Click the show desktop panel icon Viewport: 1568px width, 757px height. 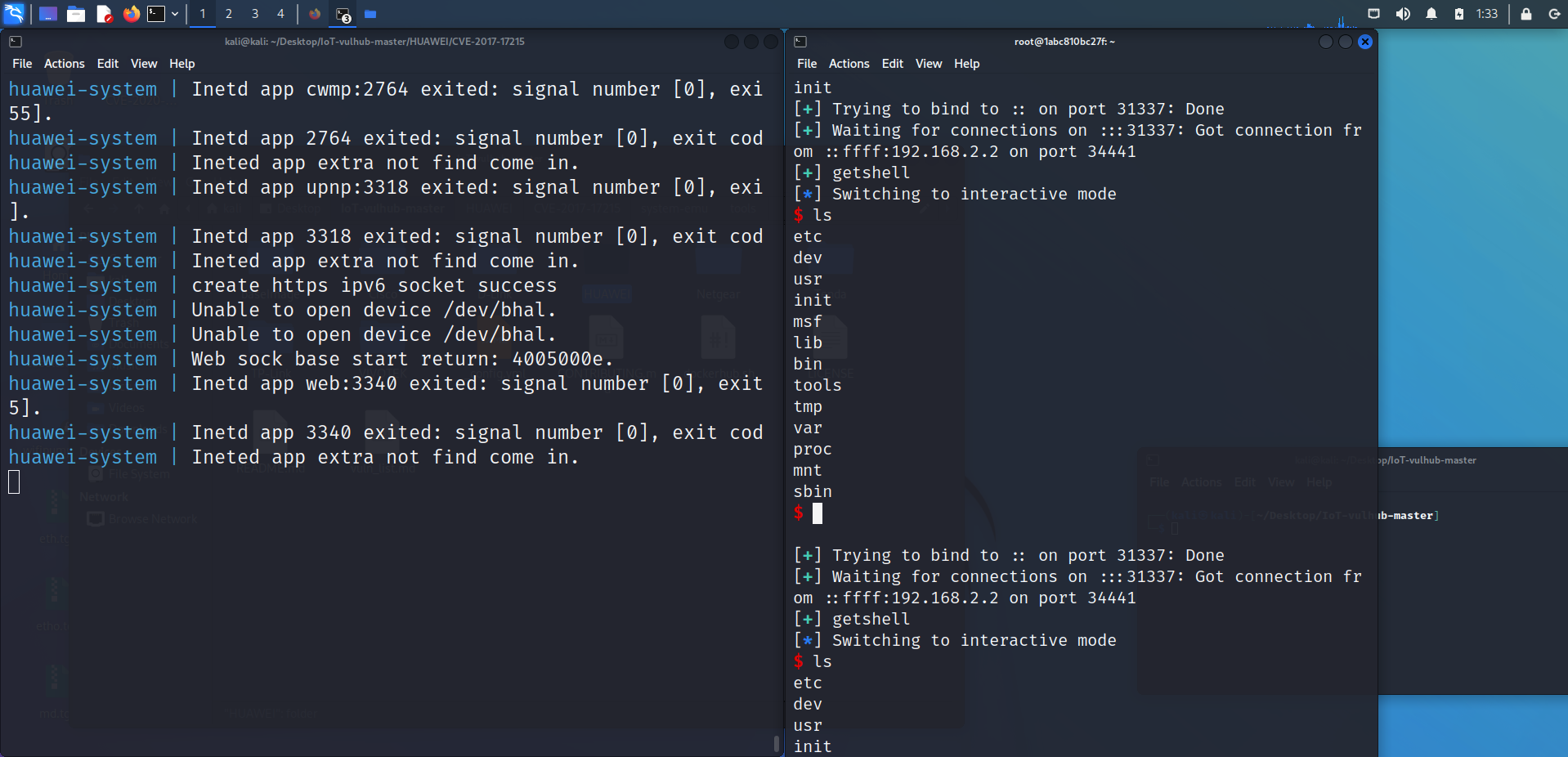tap(48, 14)
